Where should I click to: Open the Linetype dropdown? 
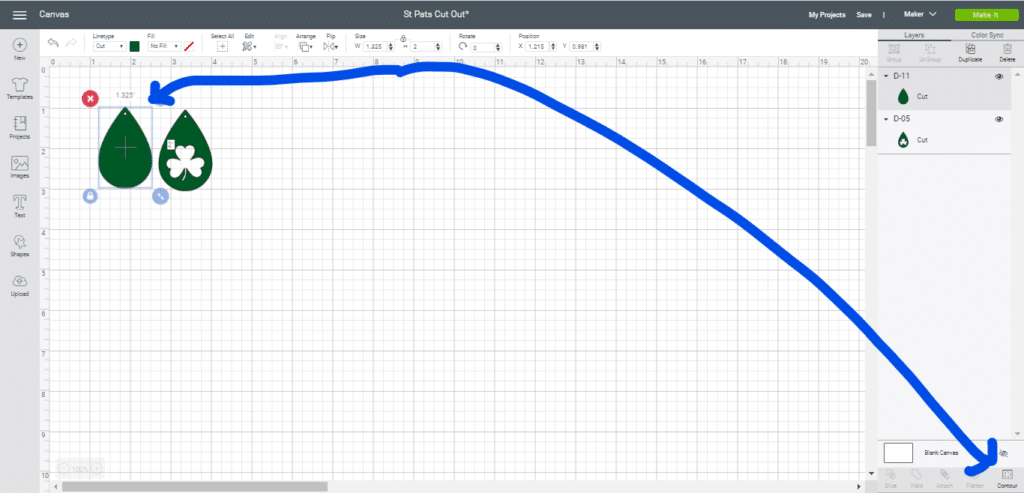(x=108, y=46)
